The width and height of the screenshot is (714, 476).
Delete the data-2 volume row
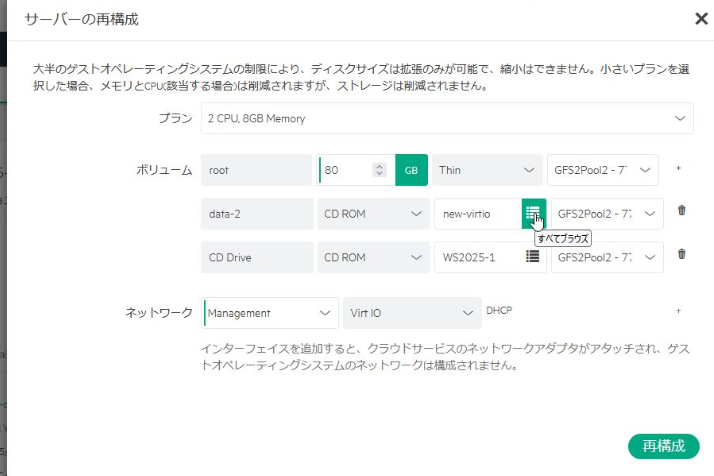681,210
